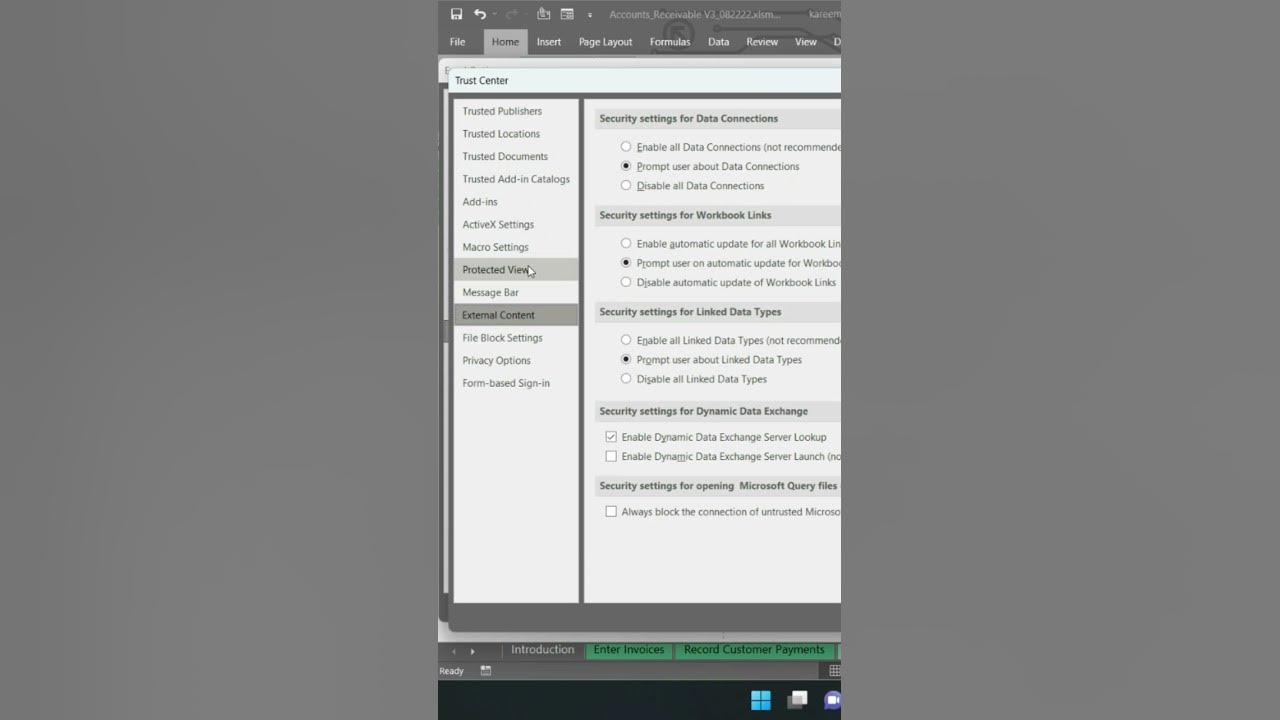Viewport: 1280px width, 720px height.
Task: Select ActiveX Settings category
Action: (516, 225)
